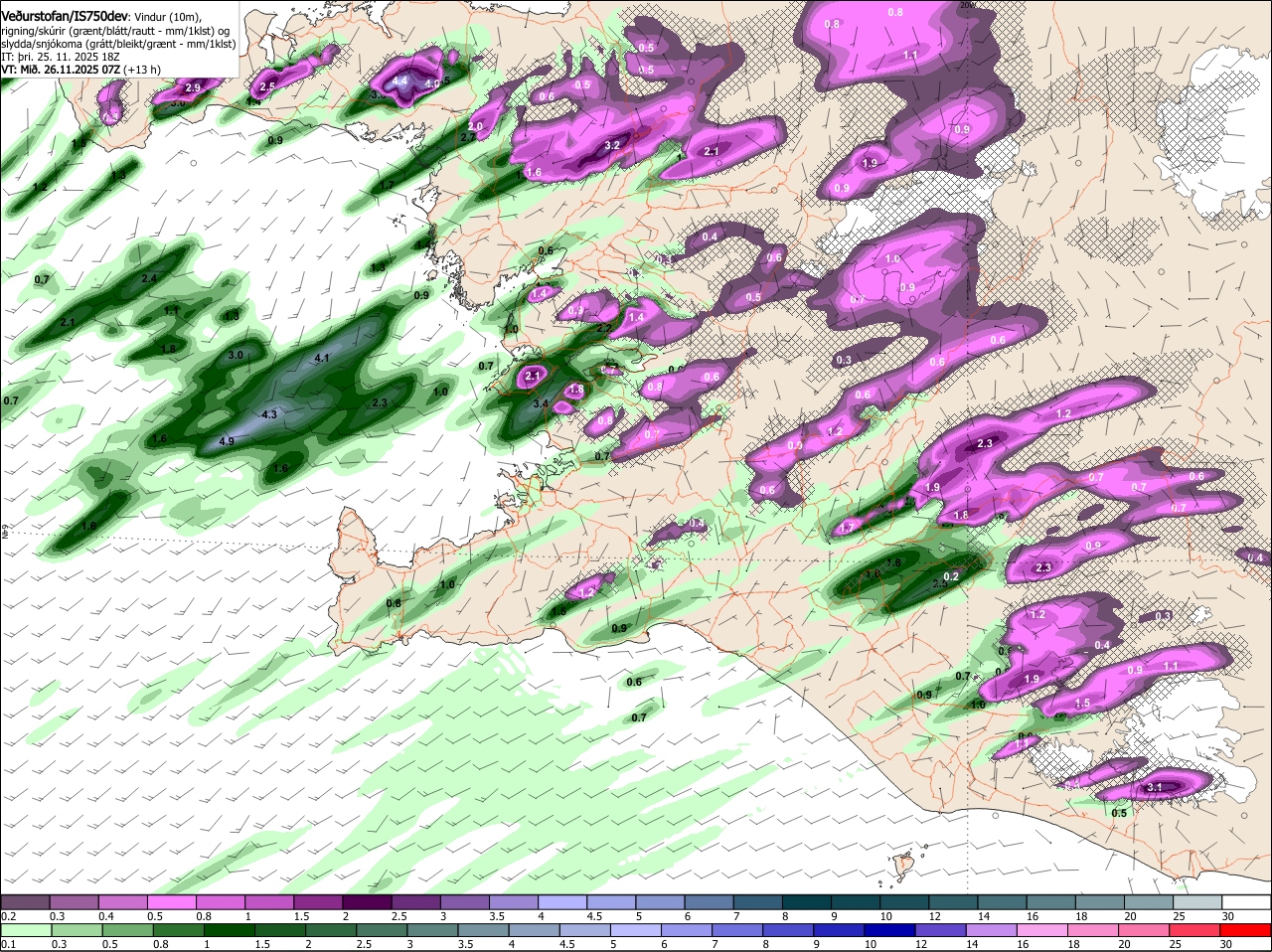Click the 3.2 snow value on the map
Viewport: 1272px width, 952px height.
point(612,145)
